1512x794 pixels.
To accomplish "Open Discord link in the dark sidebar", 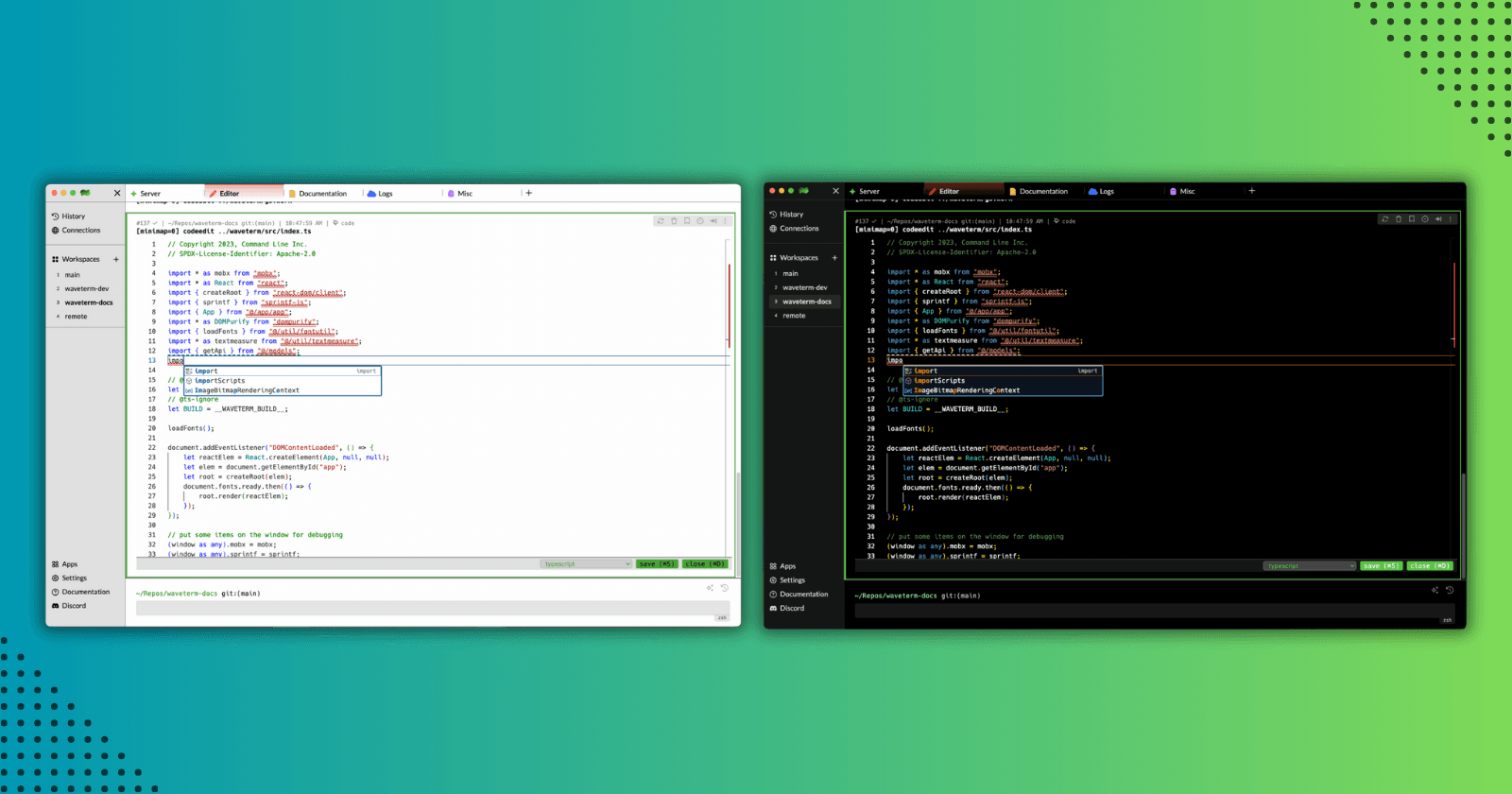I will click(792, 608).
